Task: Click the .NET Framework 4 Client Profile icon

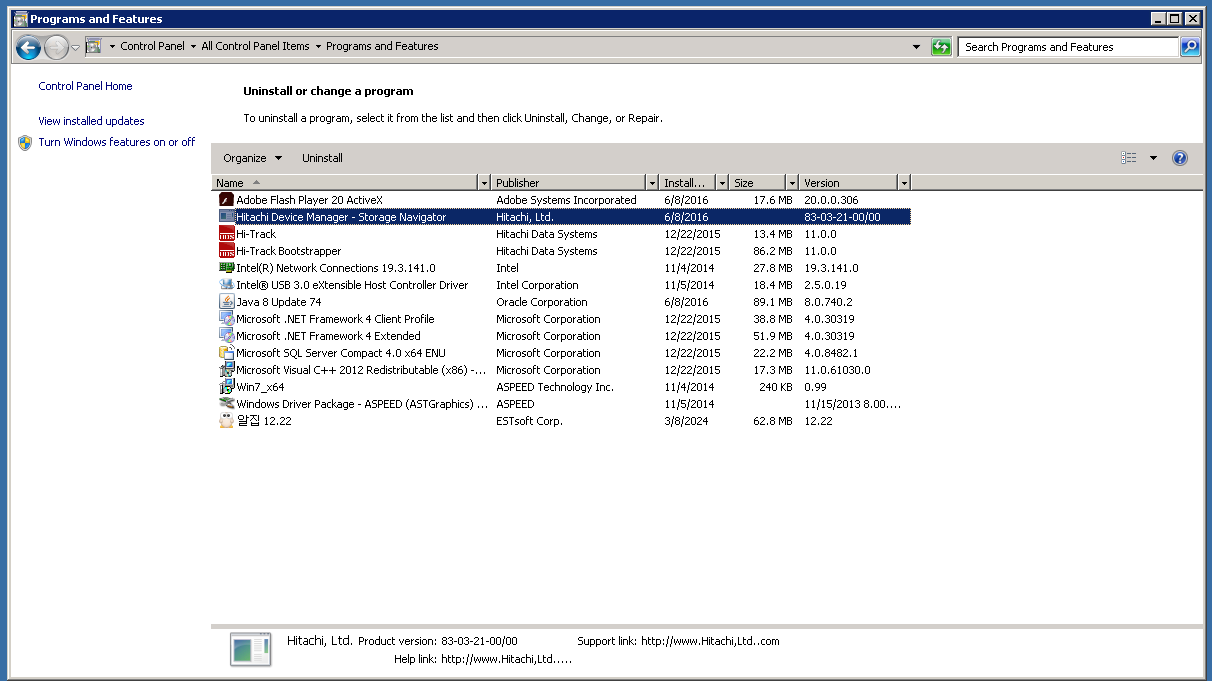Action: [226, 319]
